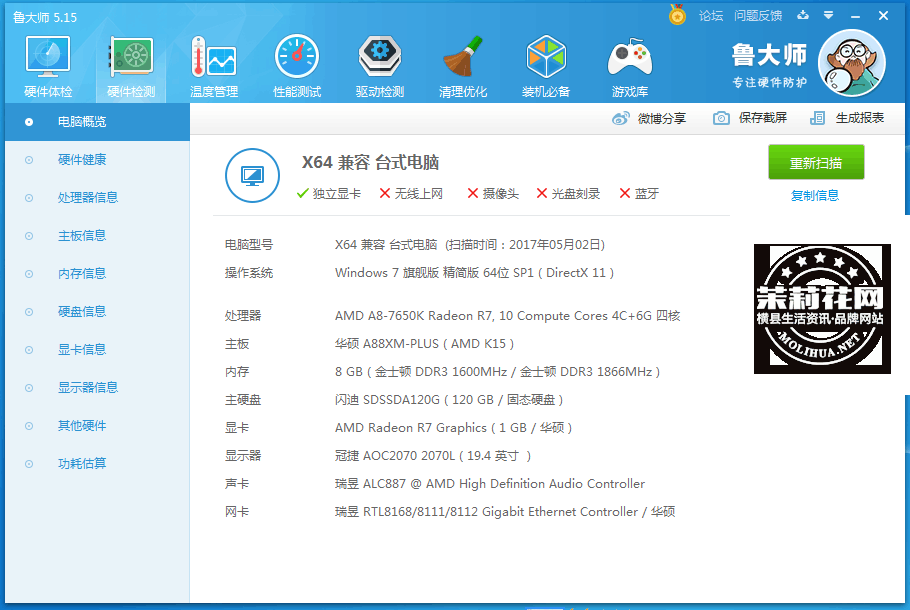Click the Windows 7 旗舰版 operating system text
The height and width of the screenshot is (610, 910).
pos(474,273)
